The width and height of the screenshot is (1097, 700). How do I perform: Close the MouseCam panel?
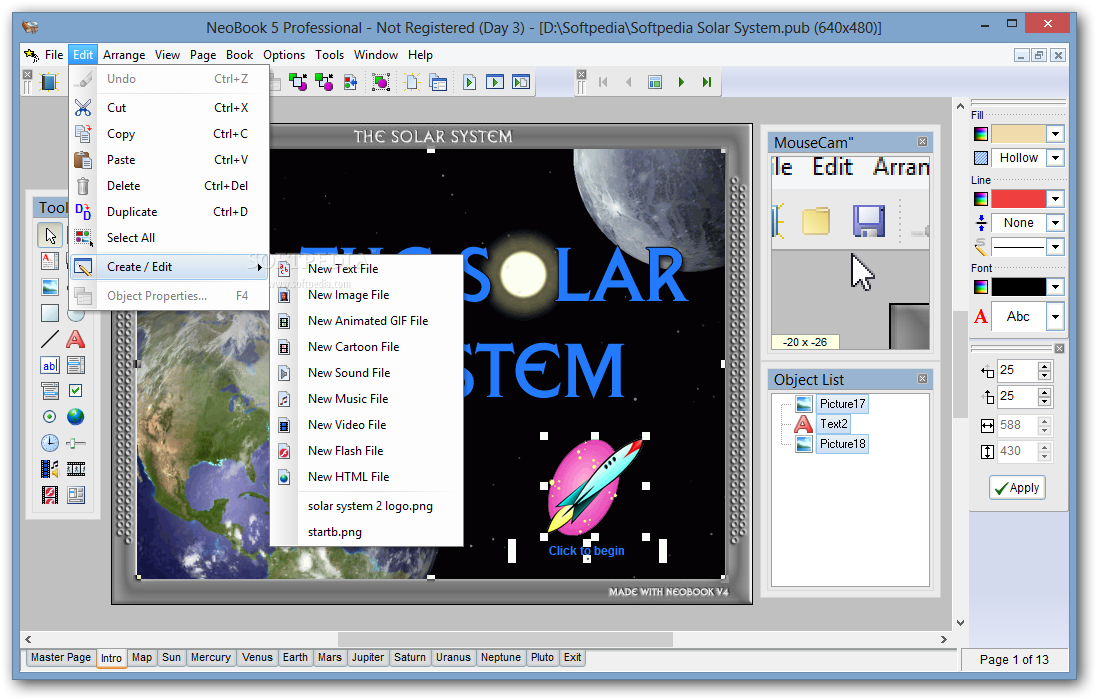coord(923,142)
